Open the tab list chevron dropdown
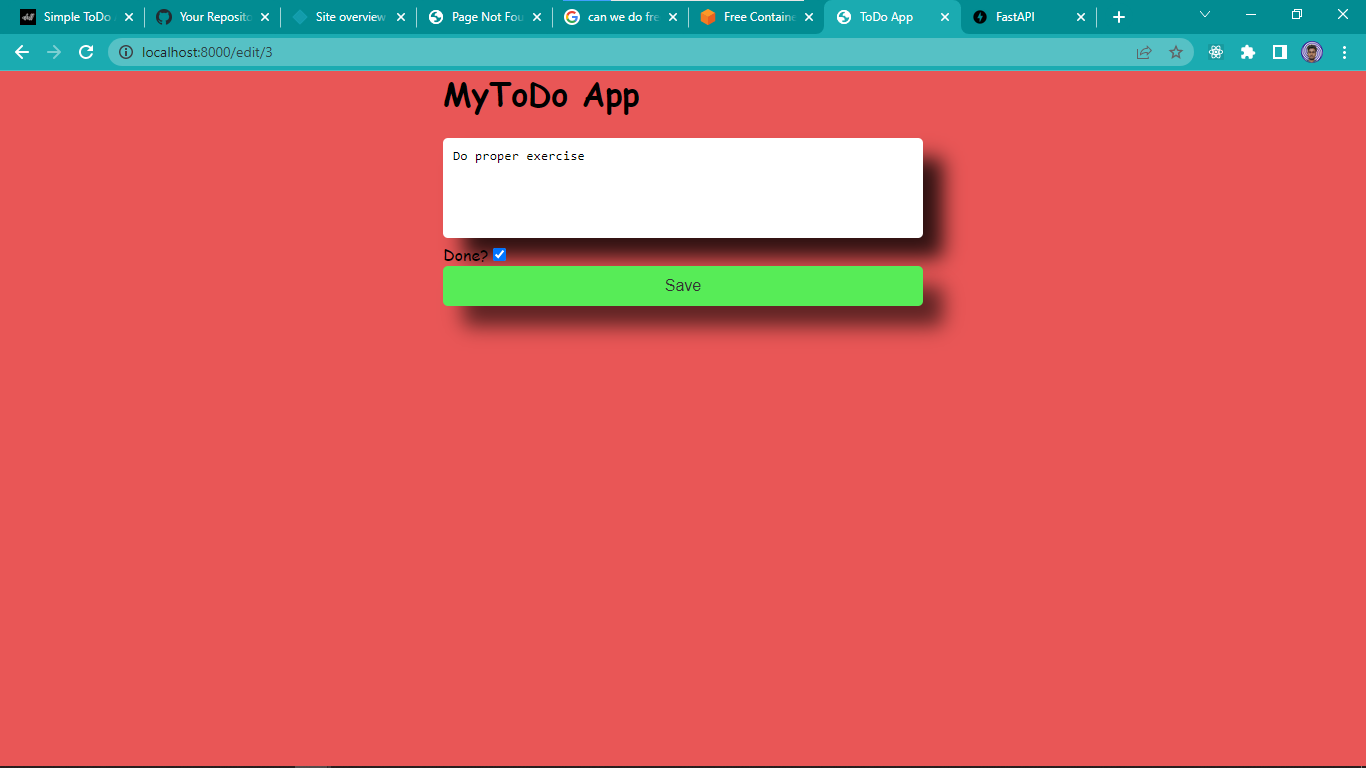Screen dimensions: 1366x768 [x=1203, y=16]
